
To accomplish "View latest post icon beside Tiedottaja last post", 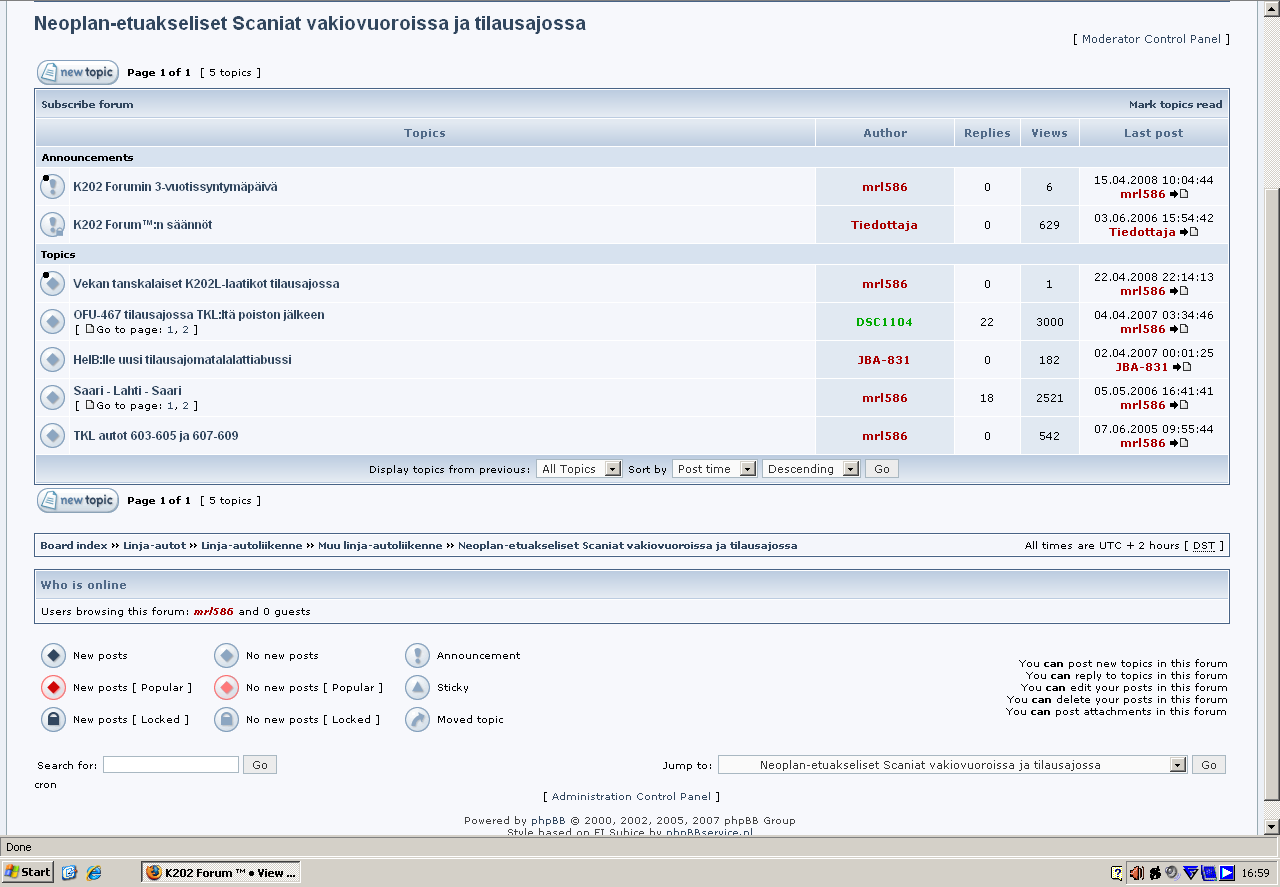I will pos(1189,233).
